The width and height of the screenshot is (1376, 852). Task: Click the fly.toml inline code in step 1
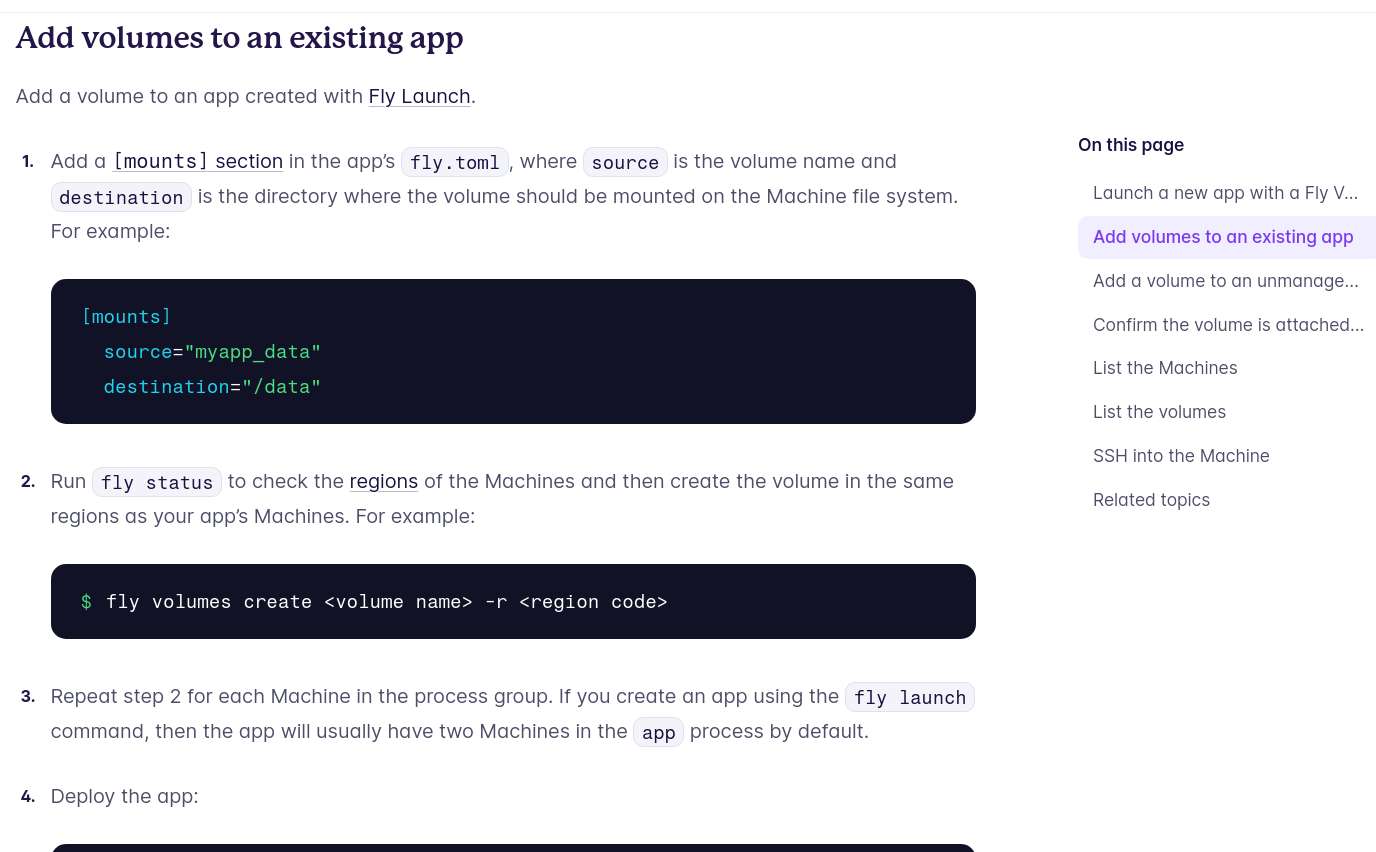pos(455,162)
